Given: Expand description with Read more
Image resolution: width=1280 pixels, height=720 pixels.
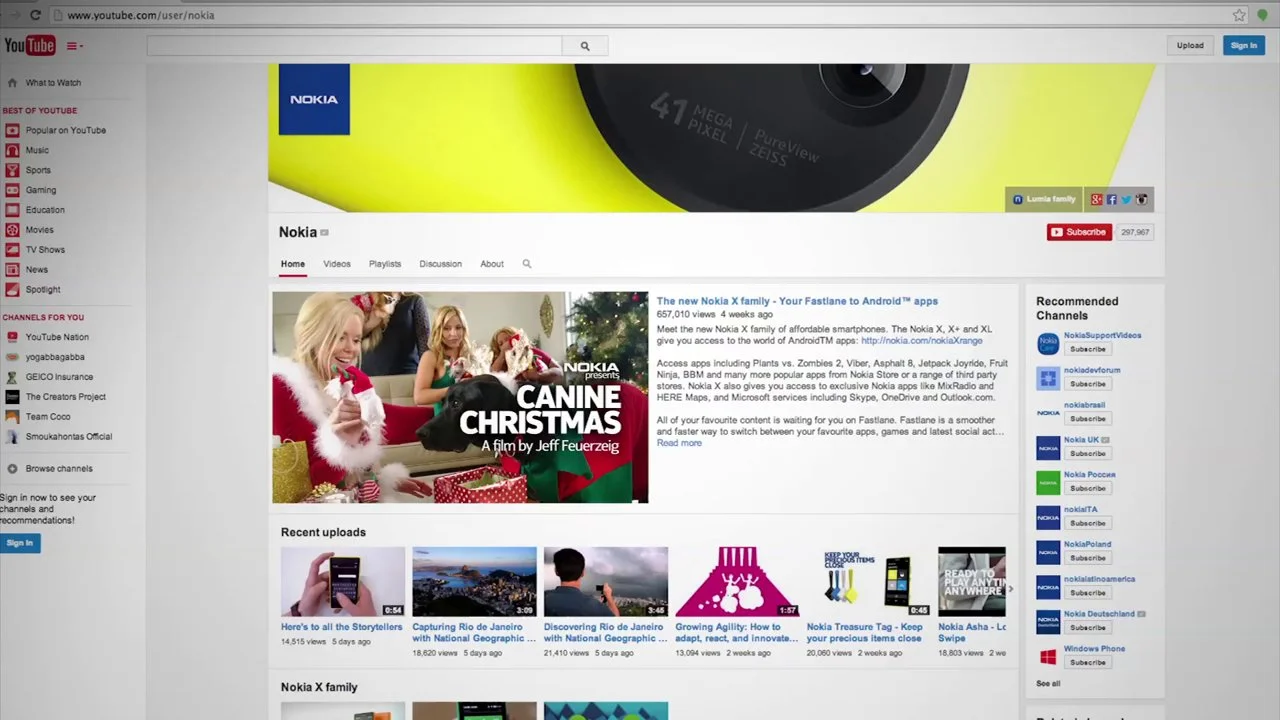Looking at the screenshot, I should click(679, 443).
